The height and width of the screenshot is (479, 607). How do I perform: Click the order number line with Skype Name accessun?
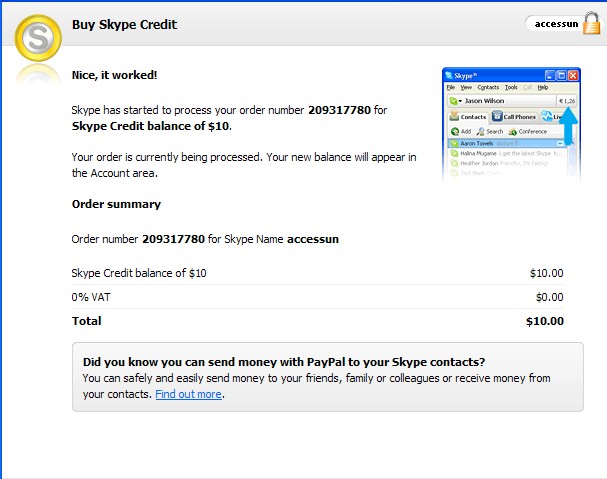click(205, 239)
